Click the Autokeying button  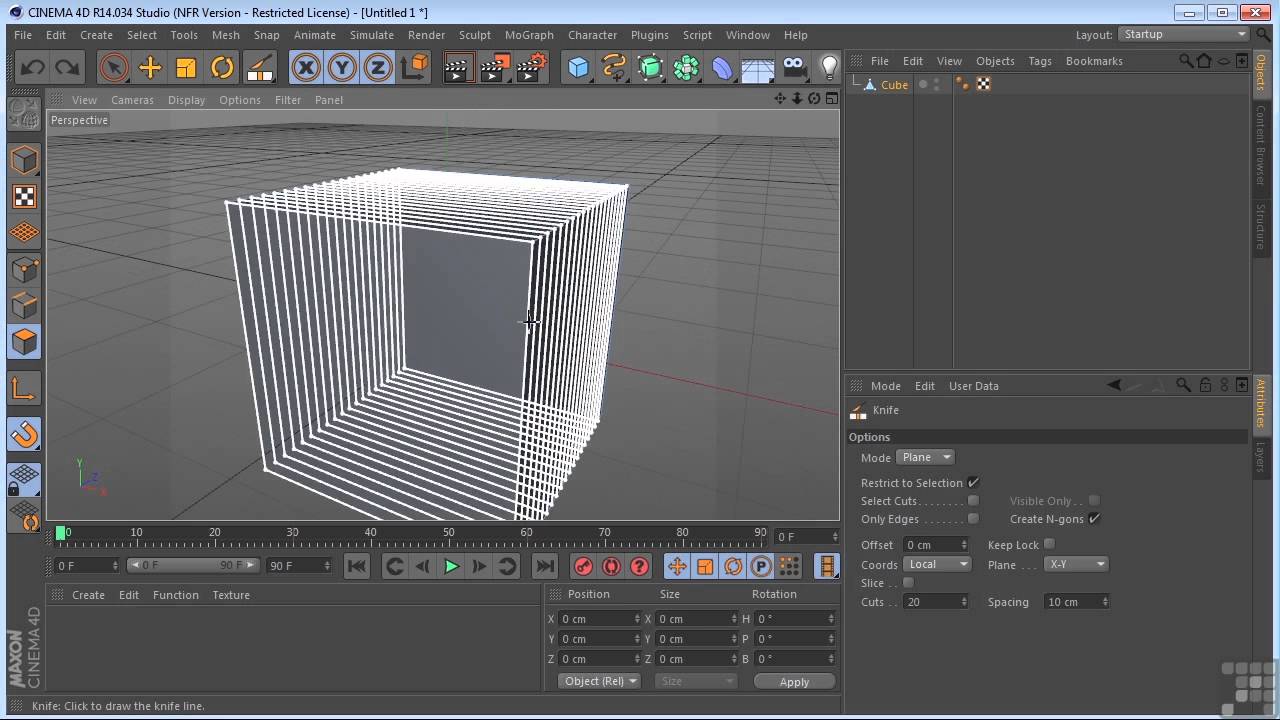611,567
